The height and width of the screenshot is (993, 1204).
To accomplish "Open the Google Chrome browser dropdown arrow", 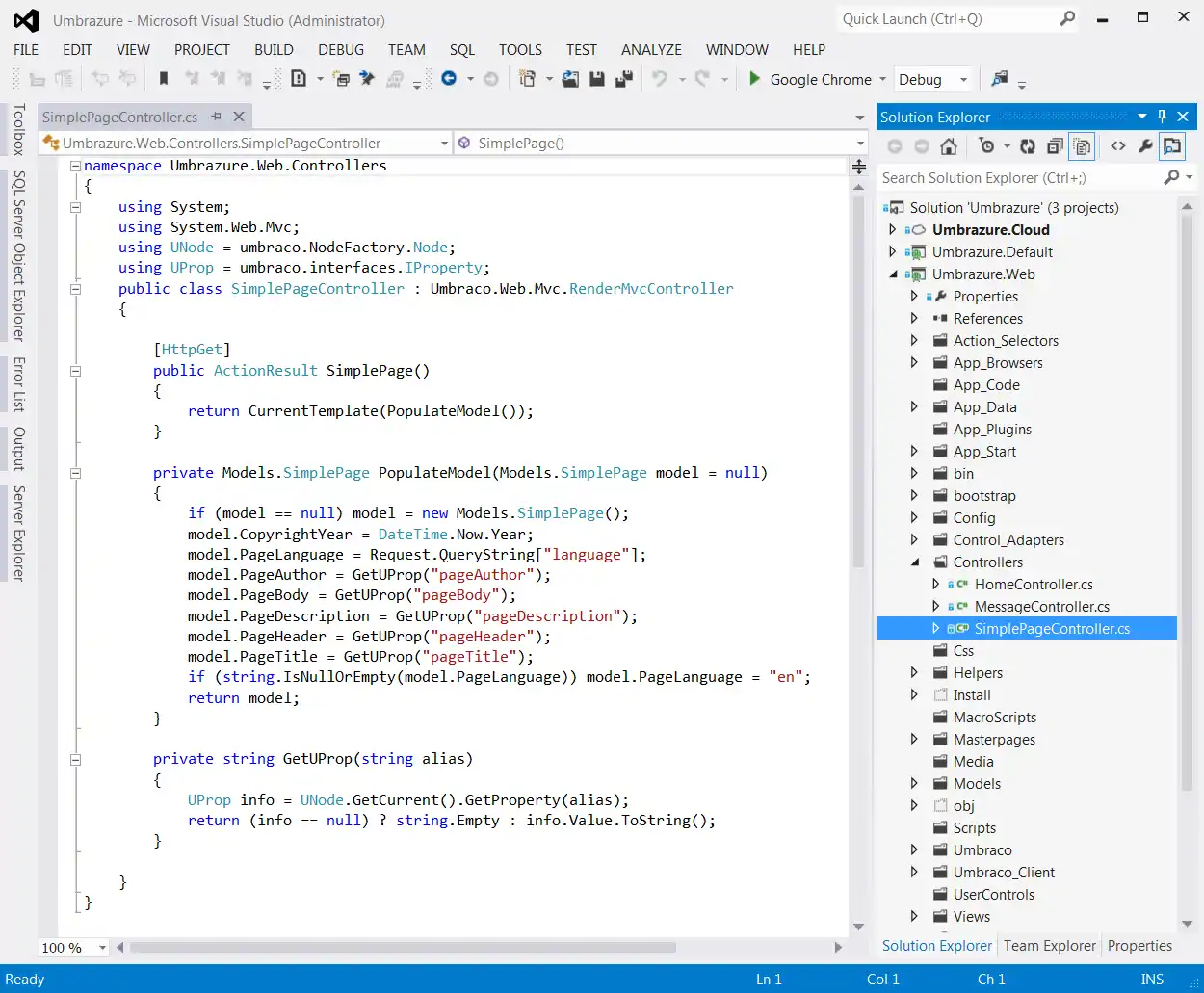I will tap(882, 79).
